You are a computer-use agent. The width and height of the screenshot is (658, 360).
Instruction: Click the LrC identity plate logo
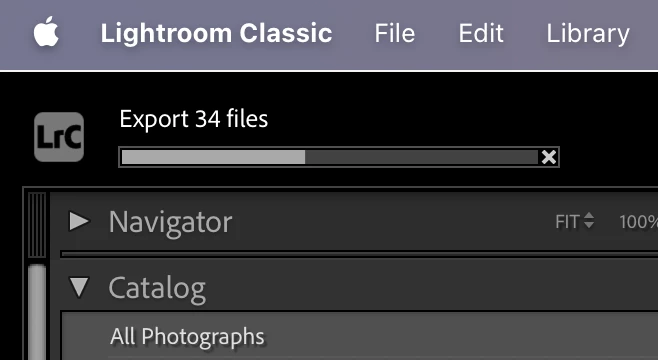[x=59, y=137]
